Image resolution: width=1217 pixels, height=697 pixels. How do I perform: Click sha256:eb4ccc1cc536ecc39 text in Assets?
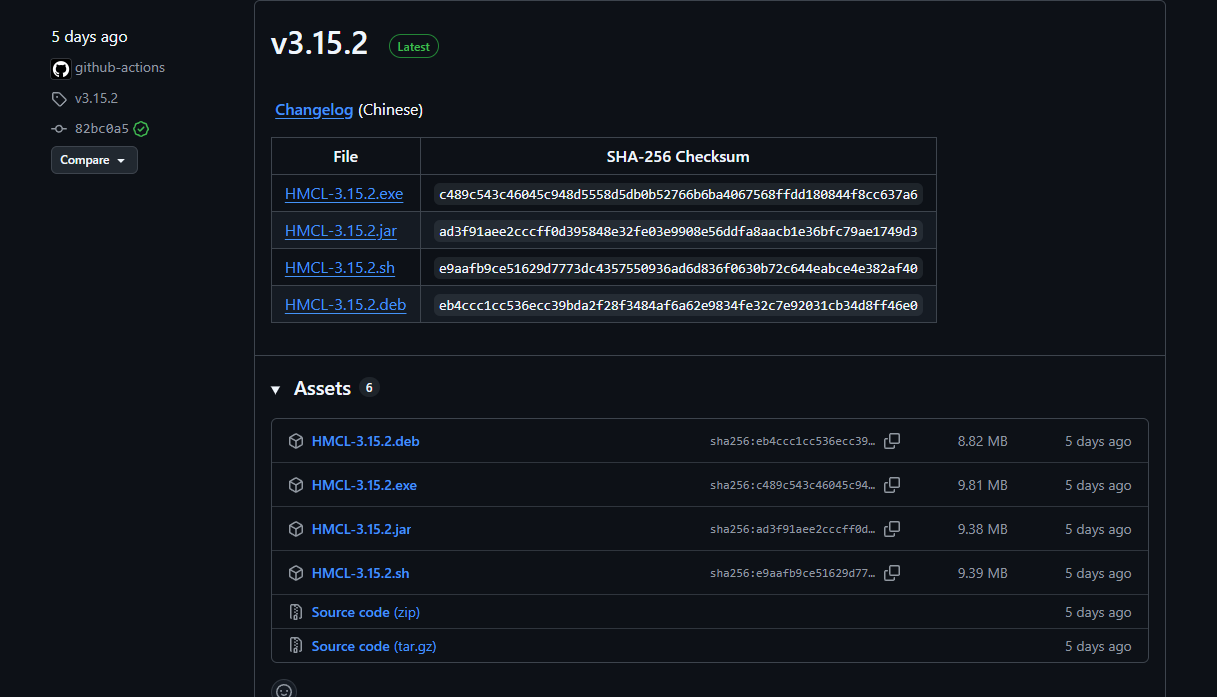793,442
